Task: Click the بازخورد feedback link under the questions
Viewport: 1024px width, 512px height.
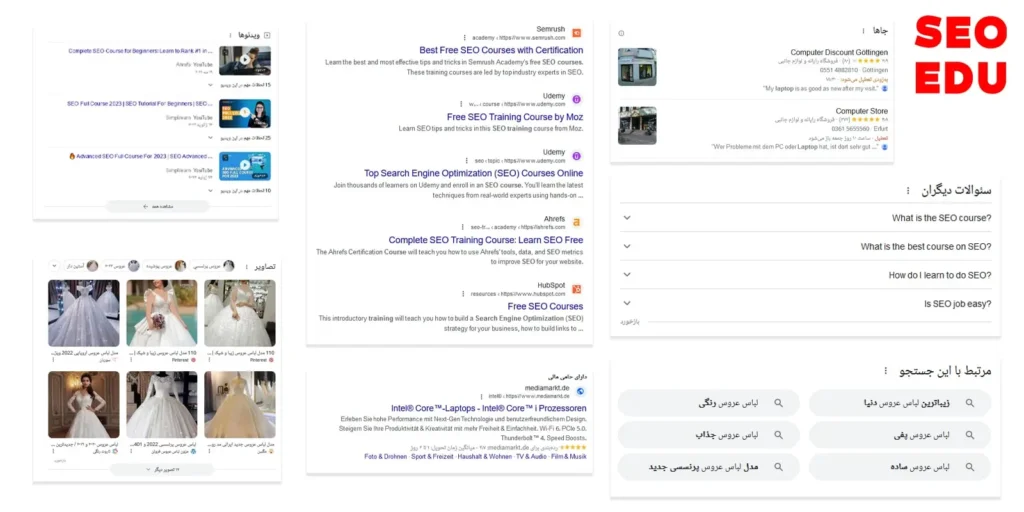Action: pos(630,322)
